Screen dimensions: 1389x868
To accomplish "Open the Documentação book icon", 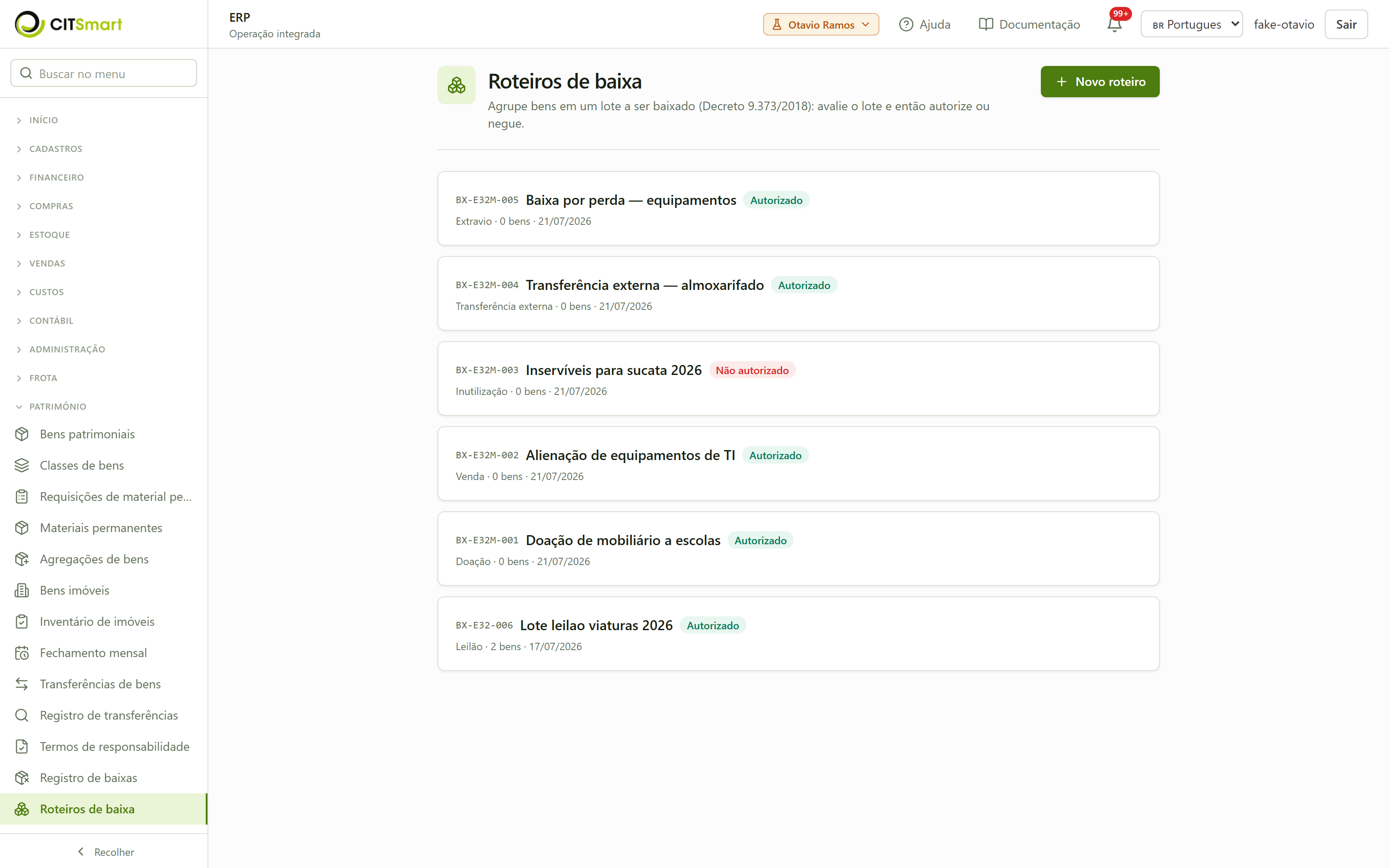I will point(985,25).
